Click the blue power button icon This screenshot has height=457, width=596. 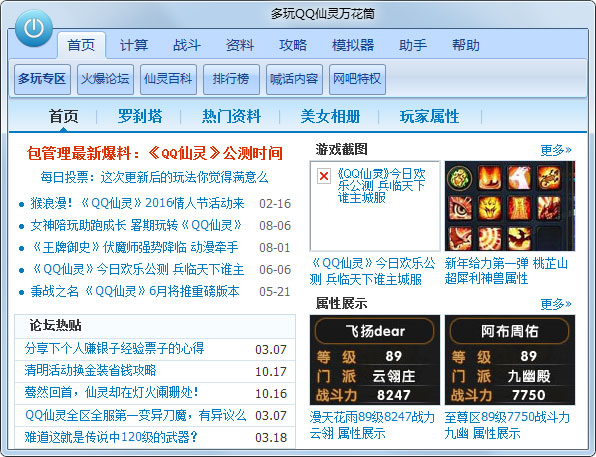pos(34,28)
